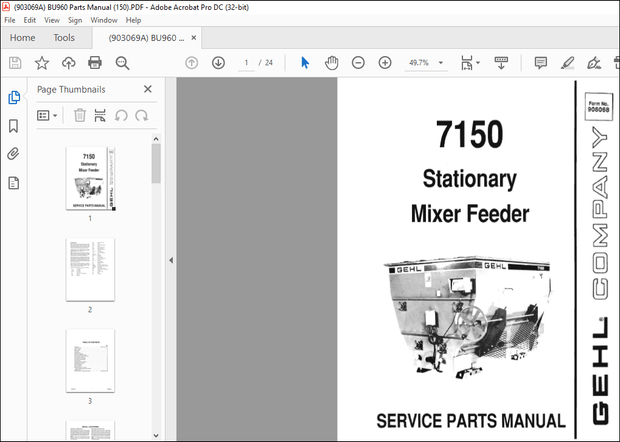620x442 pixels.
Task: Open the Help menu
Action: [133, 20]
